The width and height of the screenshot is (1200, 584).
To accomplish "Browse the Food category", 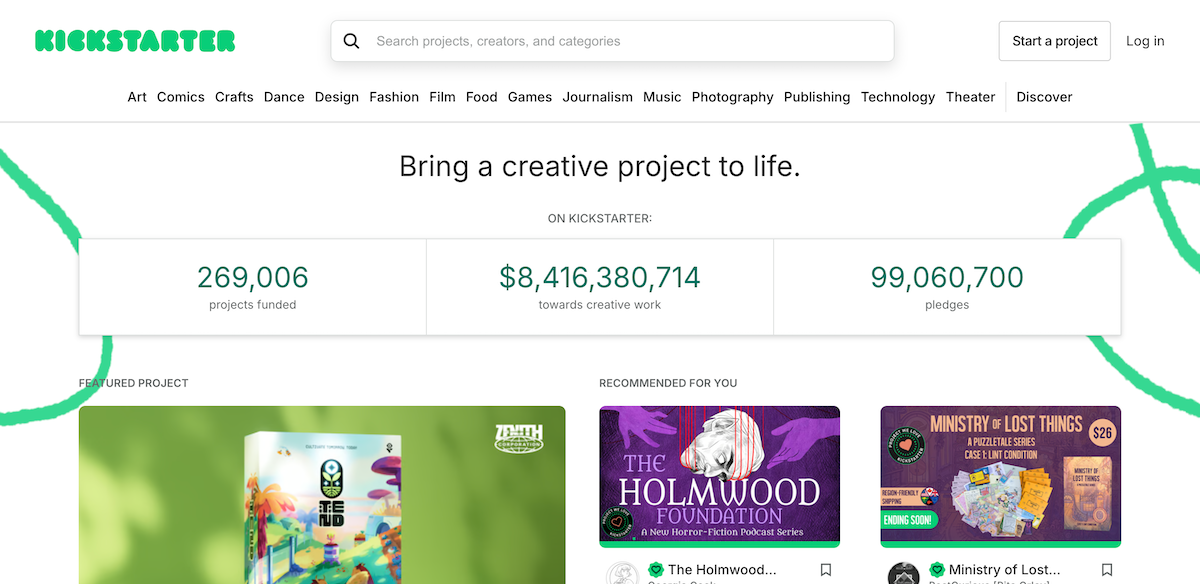I will [481, 97].
